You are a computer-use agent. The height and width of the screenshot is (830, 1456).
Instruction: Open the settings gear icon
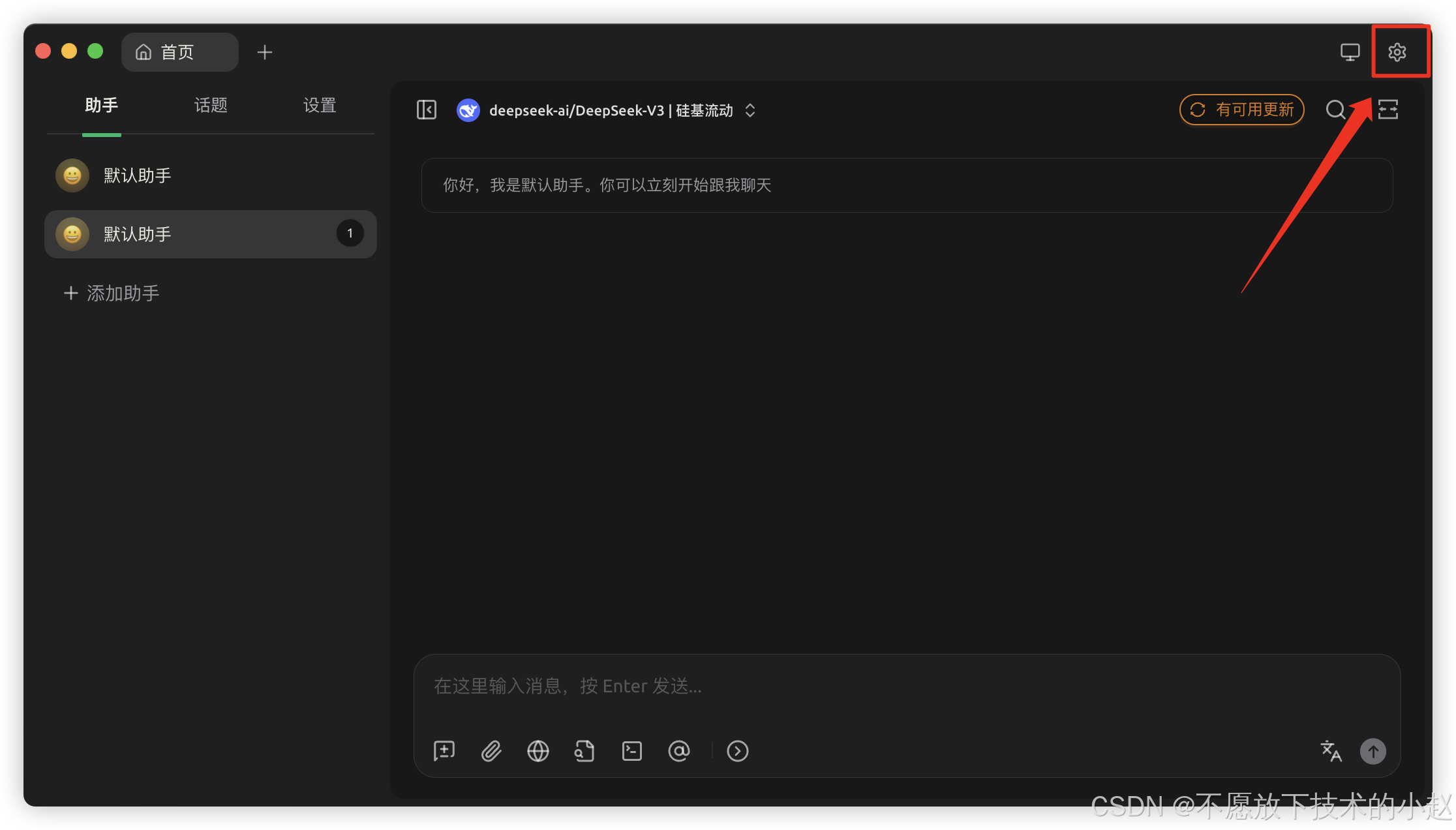point(1397,52)
